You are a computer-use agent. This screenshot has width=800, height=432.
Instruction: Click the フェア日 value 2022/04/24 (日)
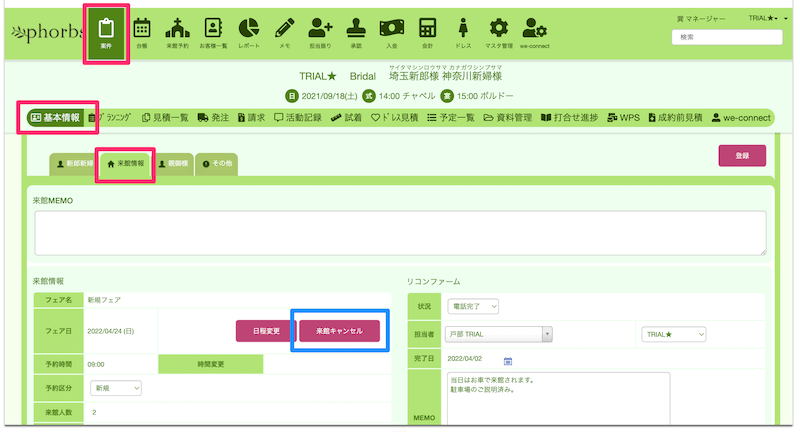pos(111,331)
